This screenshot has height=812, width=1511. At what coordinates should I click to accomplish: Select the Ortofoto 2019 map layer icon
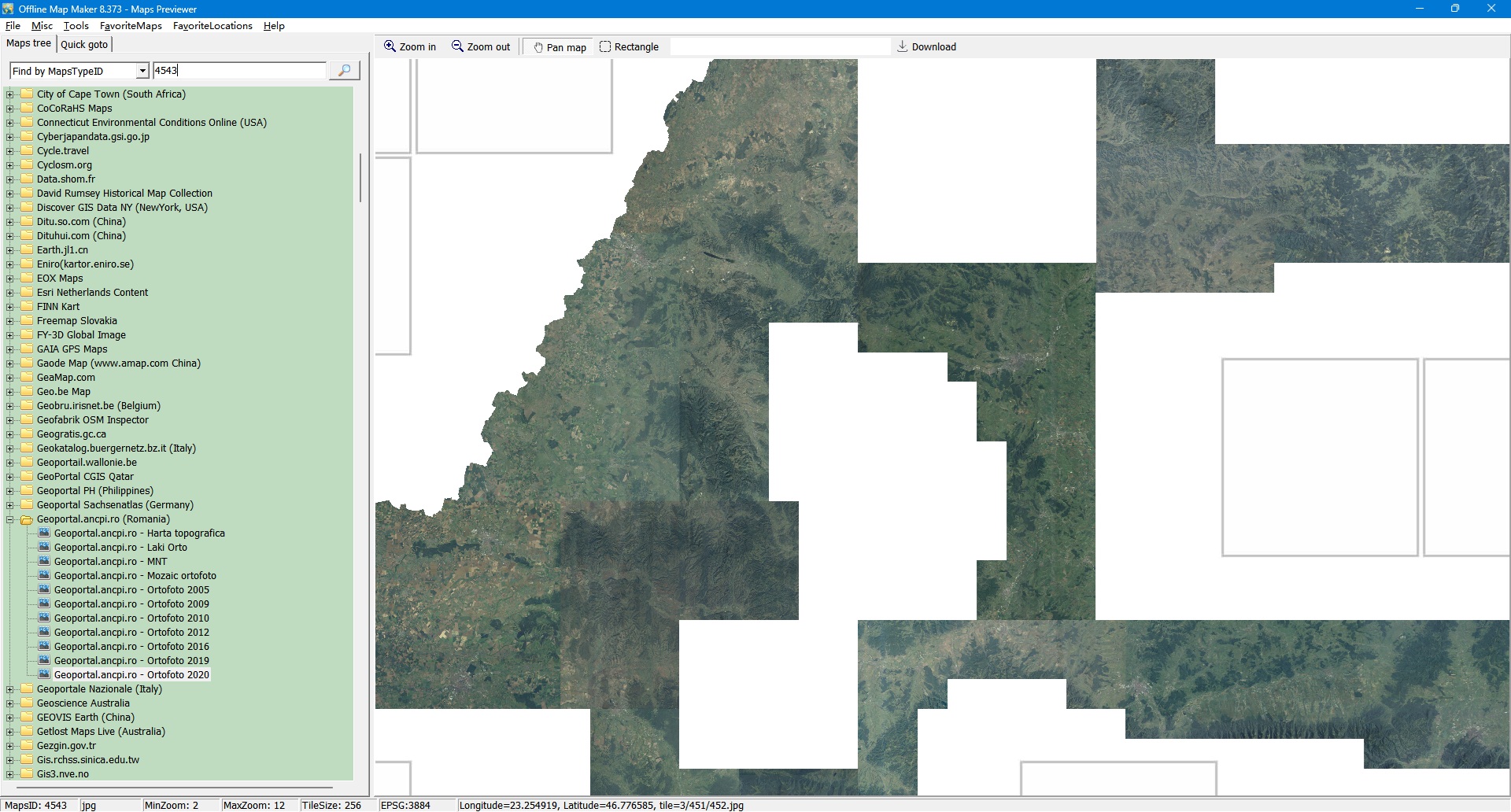[x=44, y=661]
